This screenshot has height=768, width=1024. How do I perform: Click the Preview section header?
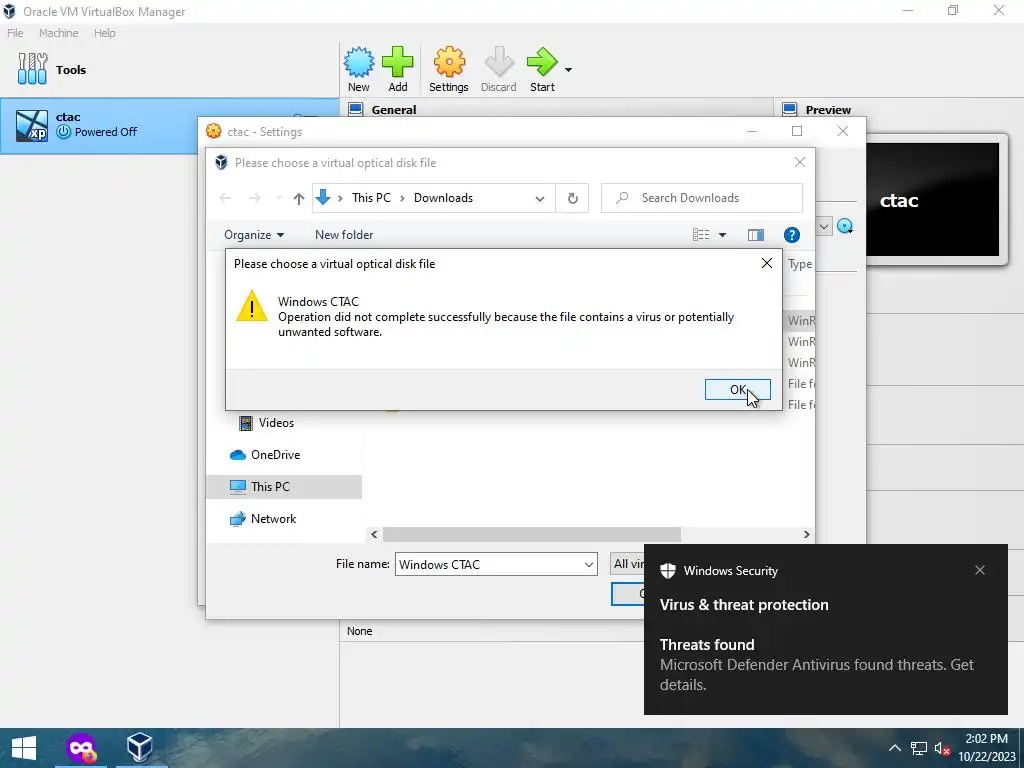click(x=828, y=110)
